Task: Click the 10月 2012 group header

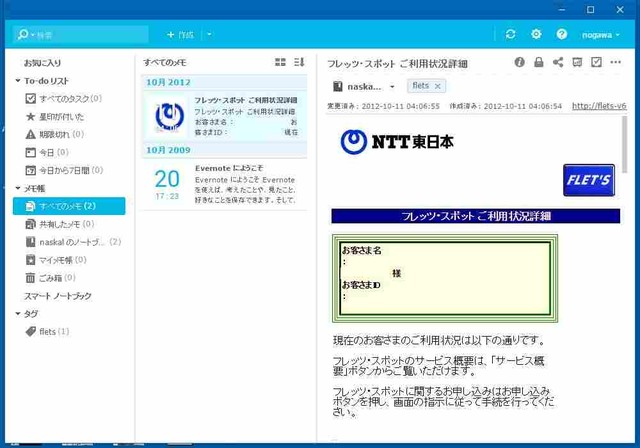Action: (224, 82)
